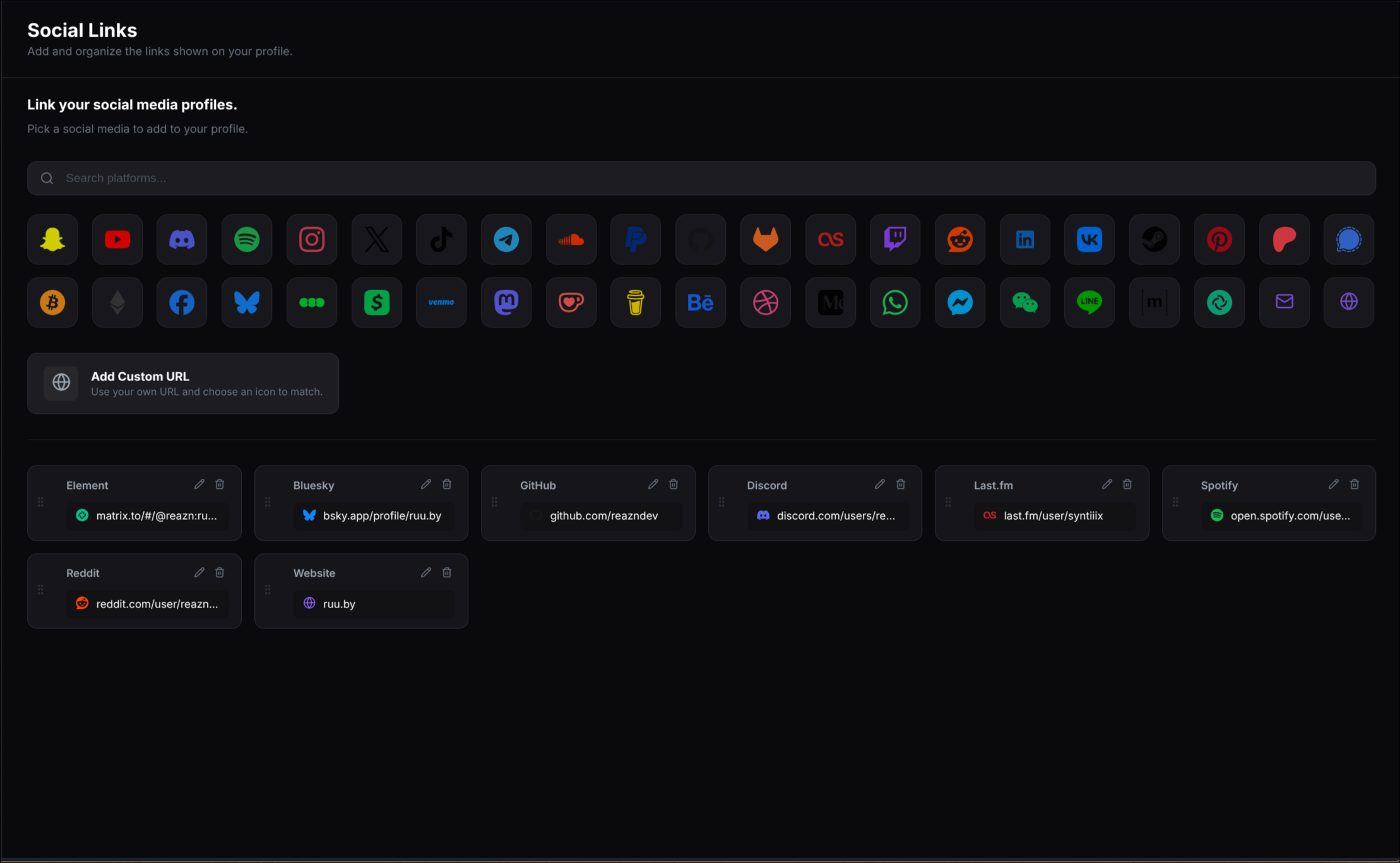Click the ruu.by URL text

(x=339, y=604)
